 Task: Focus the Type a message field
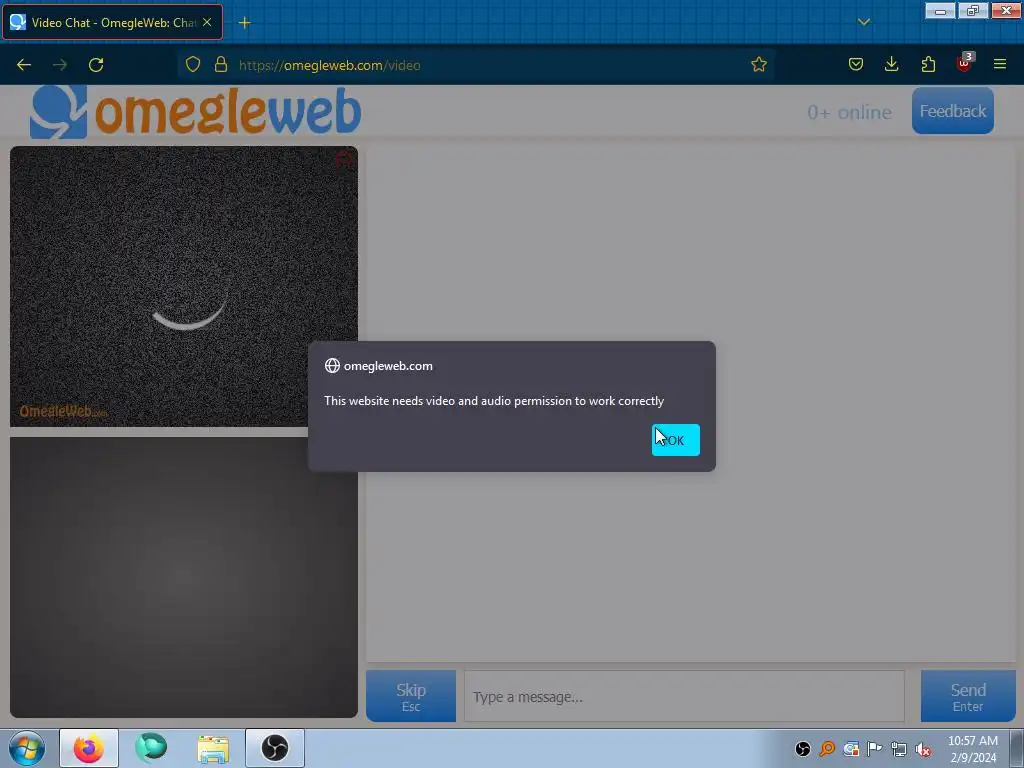pos(684,696)
